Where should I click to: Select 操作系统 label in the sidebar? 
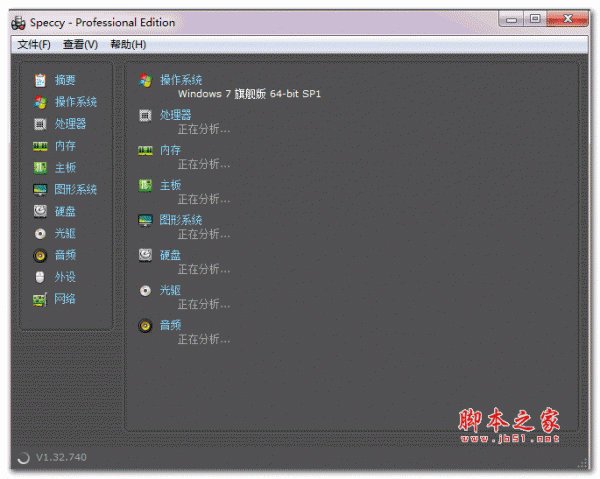click(76, 102)
